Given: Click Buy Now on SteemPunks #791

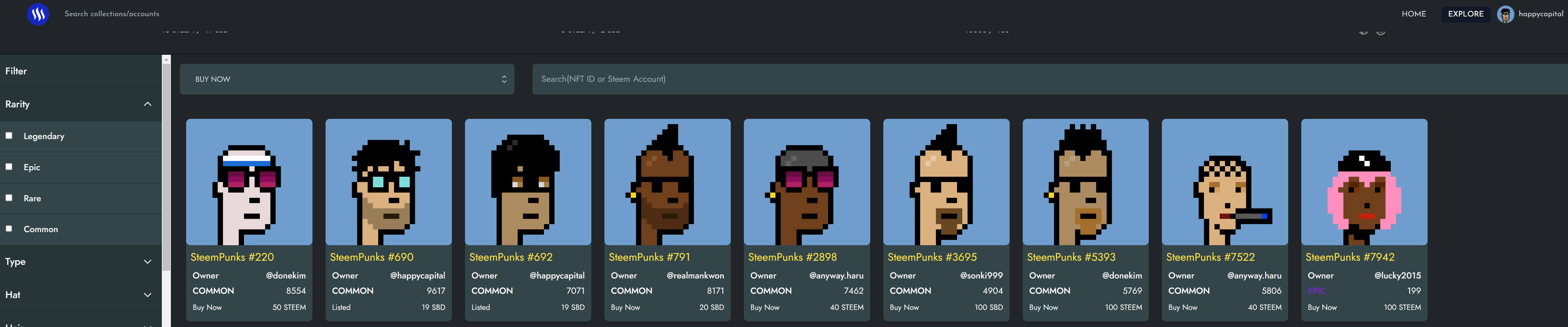Looking at the screenshot, I should point(625,307).
